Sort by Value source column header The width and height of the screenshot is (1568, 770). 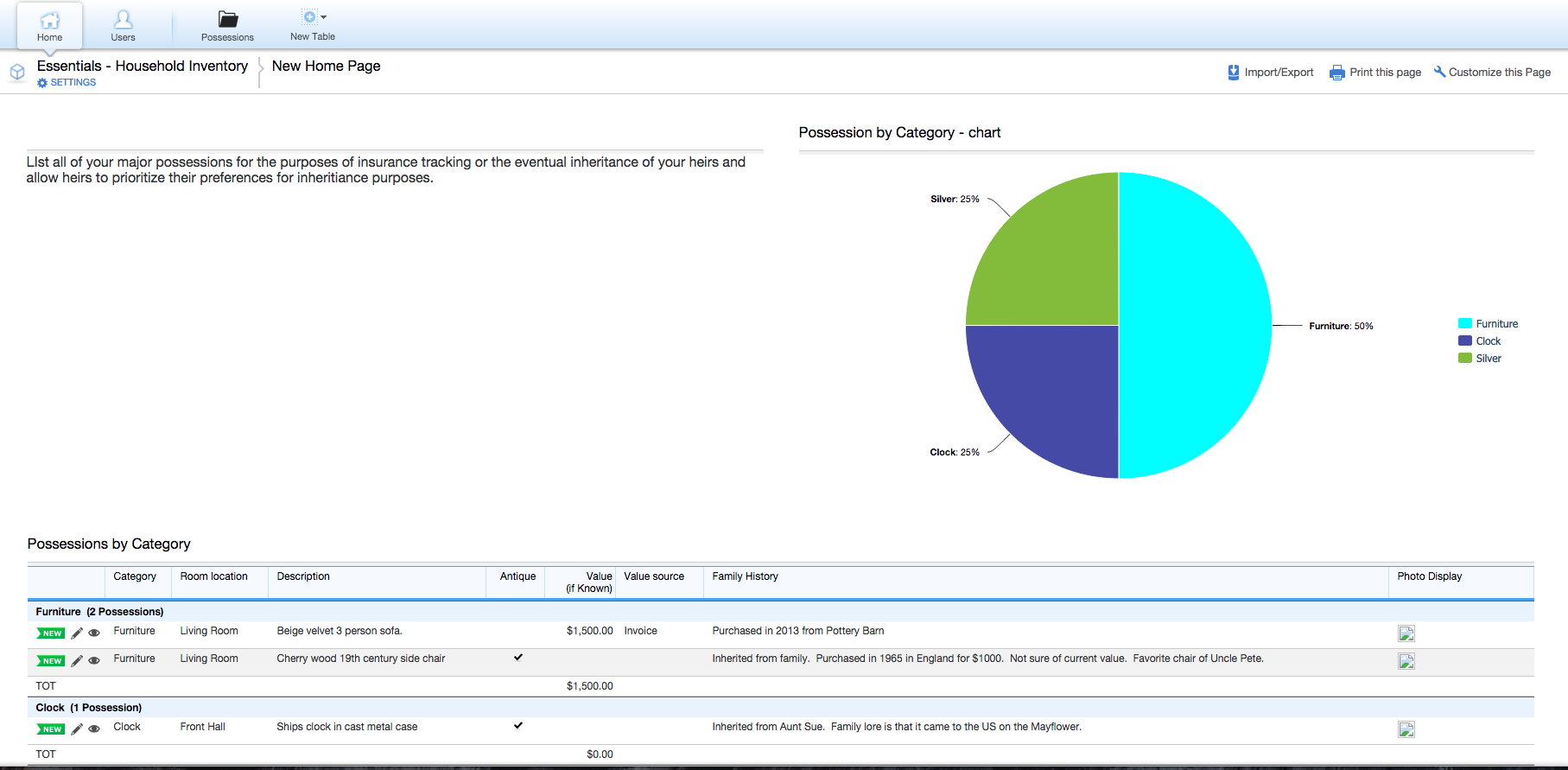(654, 576)
